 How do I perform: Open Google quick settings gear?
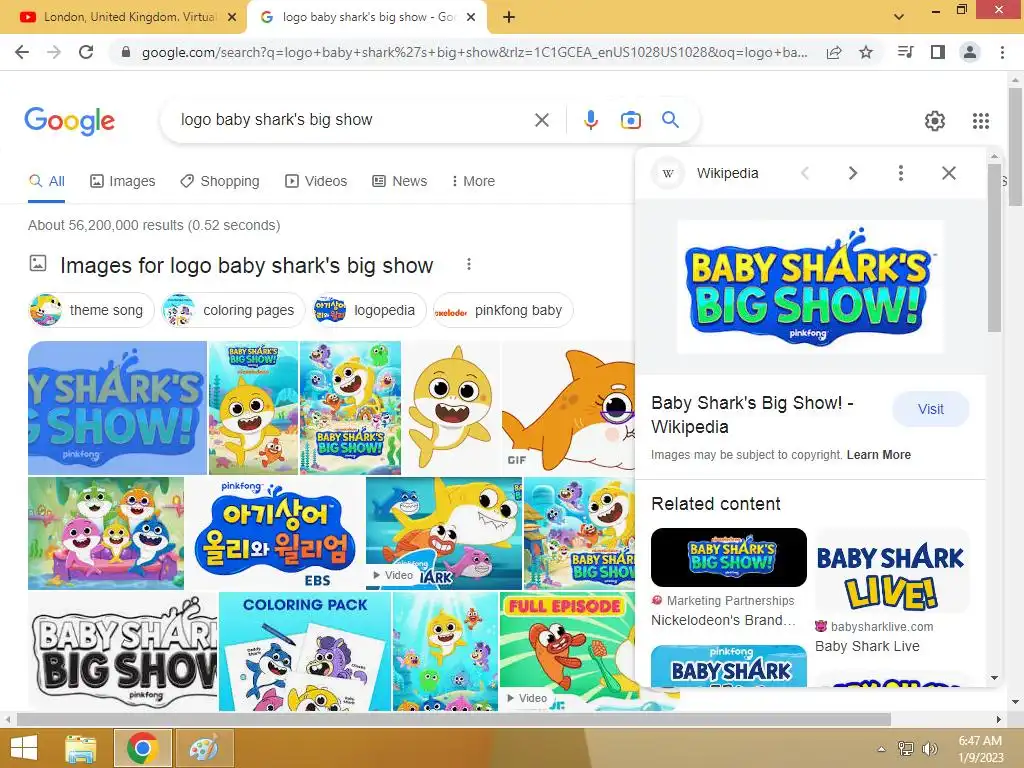click(935, 121)
